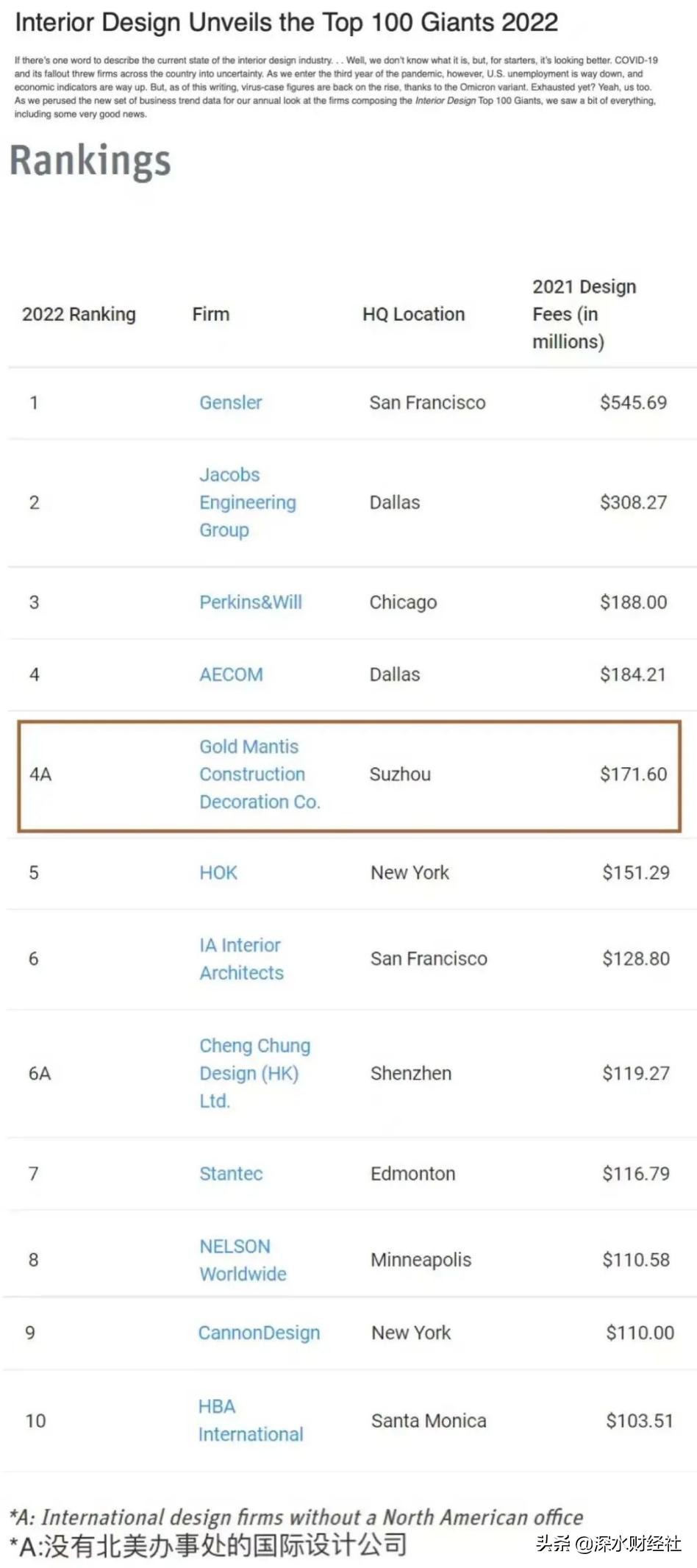Click HBA International link

click(x=250, y=1420)
